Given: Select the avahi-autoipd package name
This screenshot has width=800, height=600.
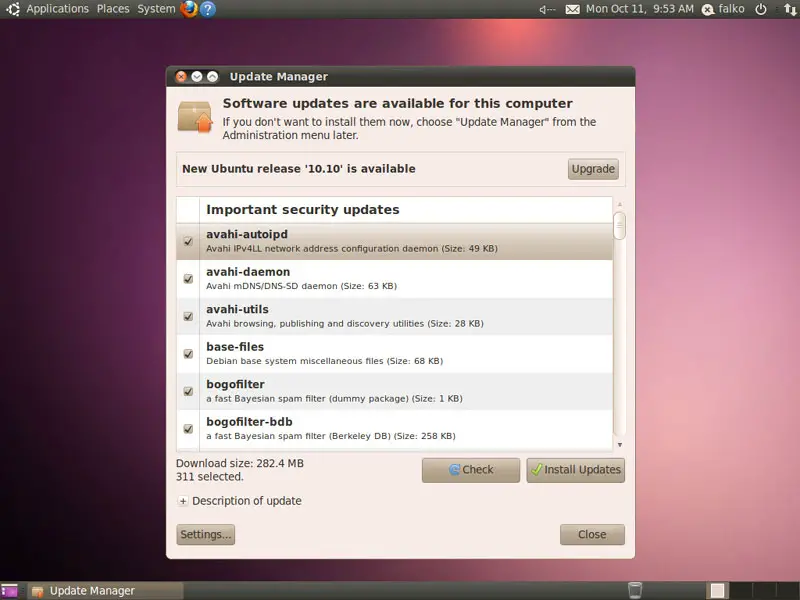Looking at the screenshot, I should [x=247, y=234].
